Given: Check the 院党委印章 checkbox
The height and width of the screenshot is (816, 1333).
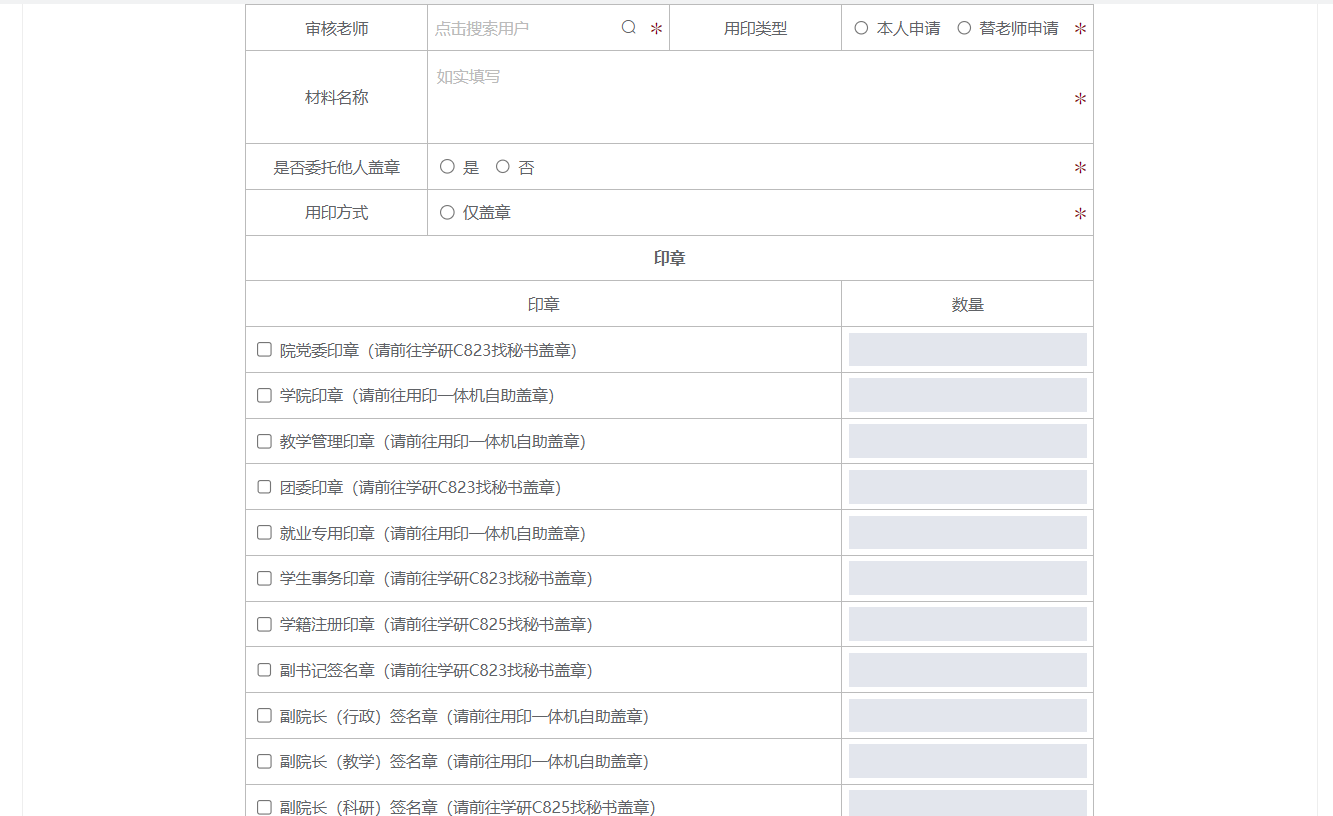Looking at the screenshot, I should [x=264, y=349].
